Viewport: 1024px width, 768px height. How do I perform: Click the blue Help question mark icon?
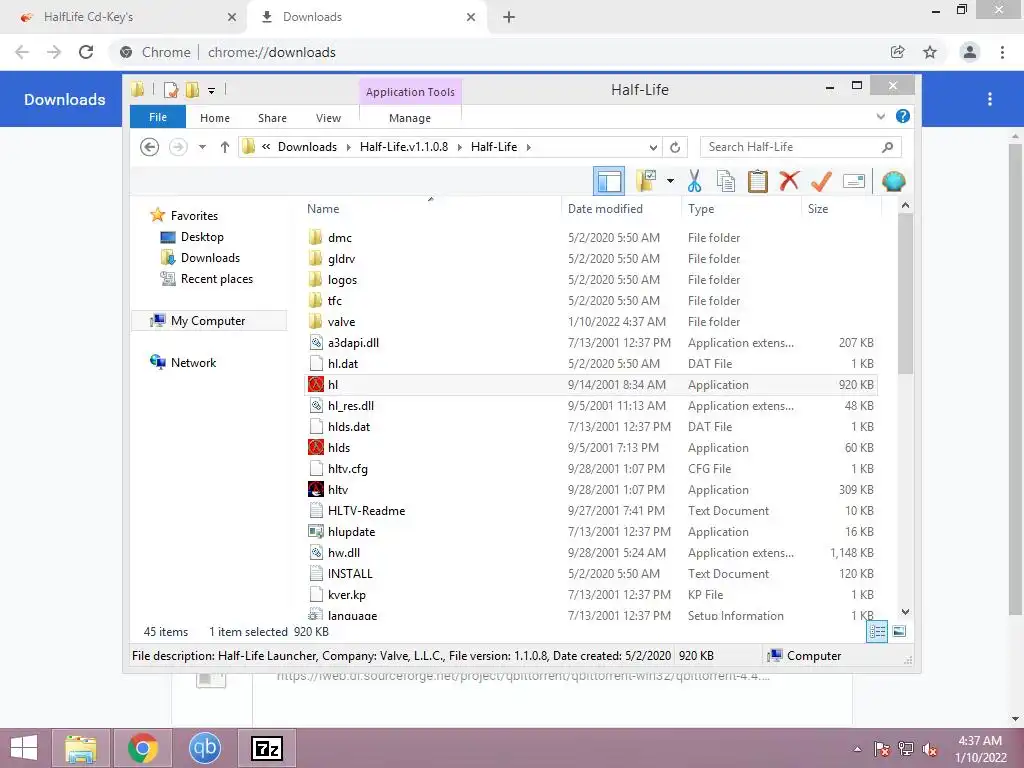click(903, 116)
